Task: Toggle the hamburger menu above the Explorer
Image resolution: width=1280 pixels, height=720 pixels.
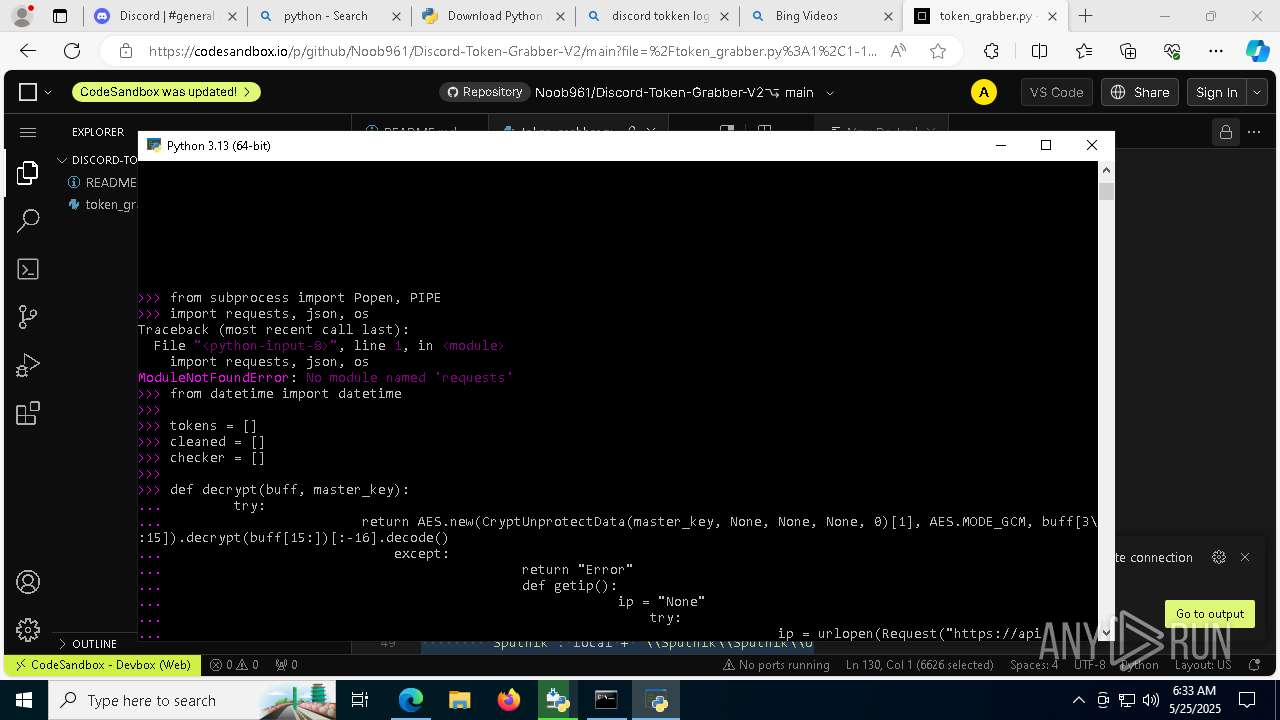Action: pos(28,132)
